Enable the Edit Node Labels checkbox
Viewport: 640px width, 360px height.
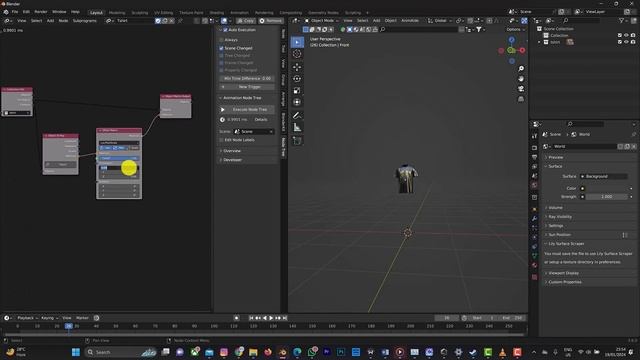click(222, 140)
